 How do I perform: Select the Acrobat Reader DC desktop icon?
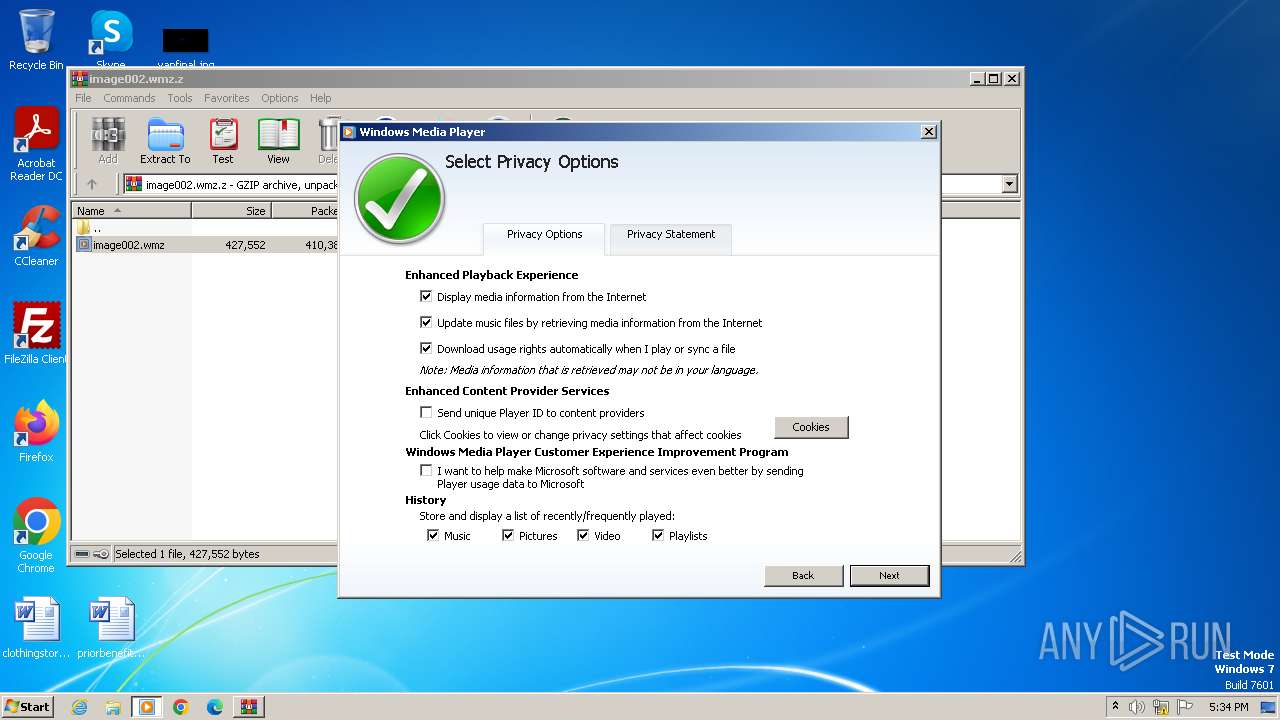[36, 145]
